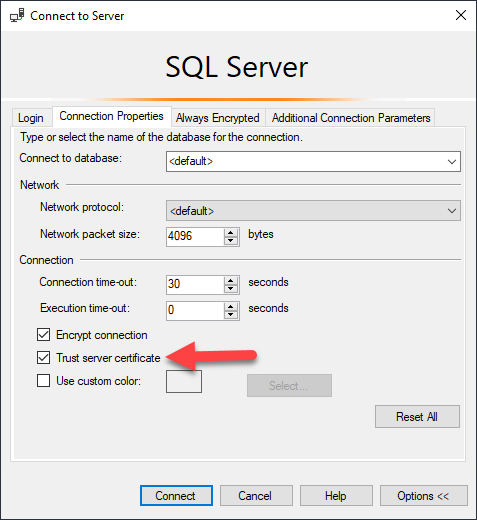Uncheck the Encrypt connection checkbox

pyautogui.click(x=44, y=335)
